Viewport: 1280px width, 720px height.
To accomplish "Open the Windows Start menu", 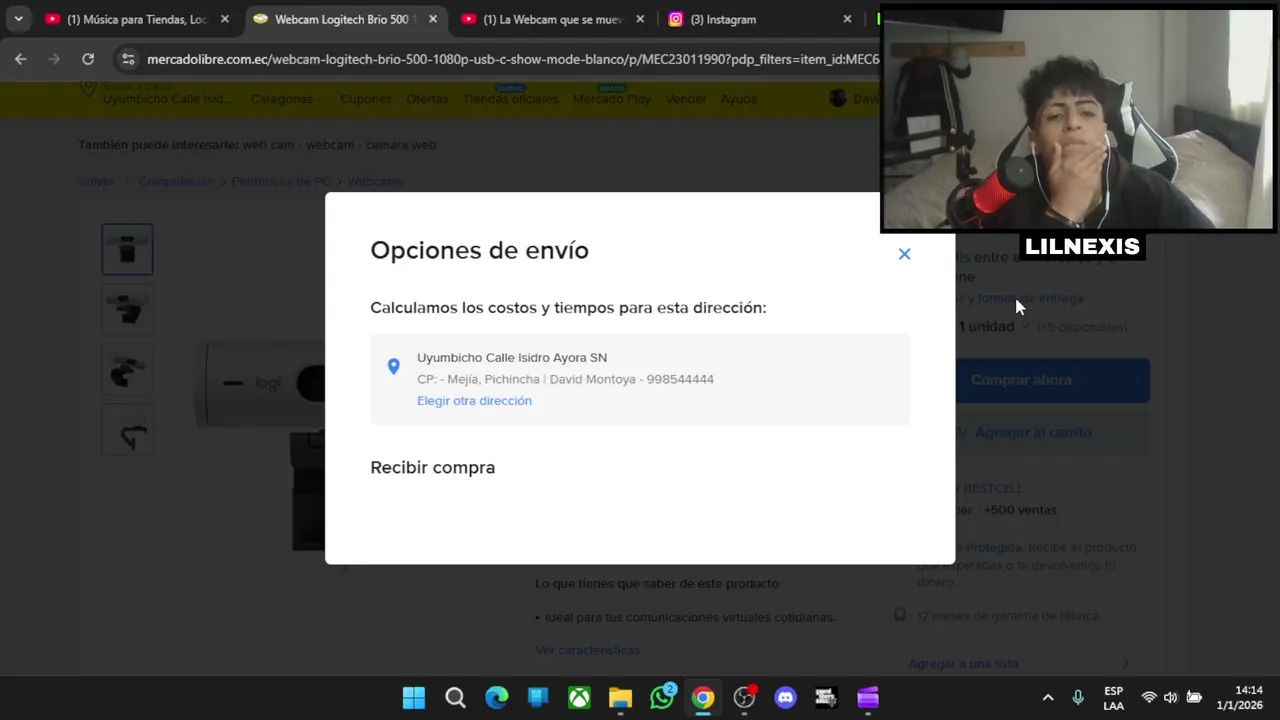I will [413, 698].
